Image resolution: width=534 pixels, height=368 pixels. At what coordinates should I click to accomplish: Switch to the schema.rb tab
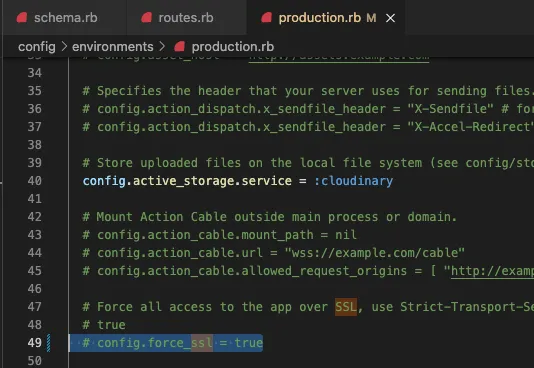pos(65,17)
